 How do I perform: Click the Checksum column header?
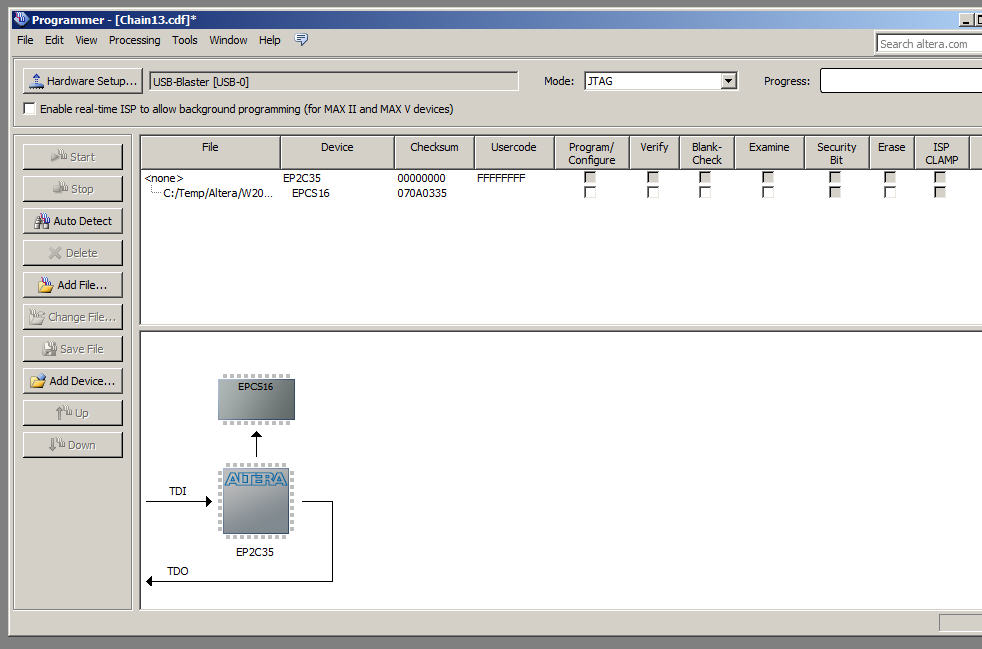tap(434, 153)
